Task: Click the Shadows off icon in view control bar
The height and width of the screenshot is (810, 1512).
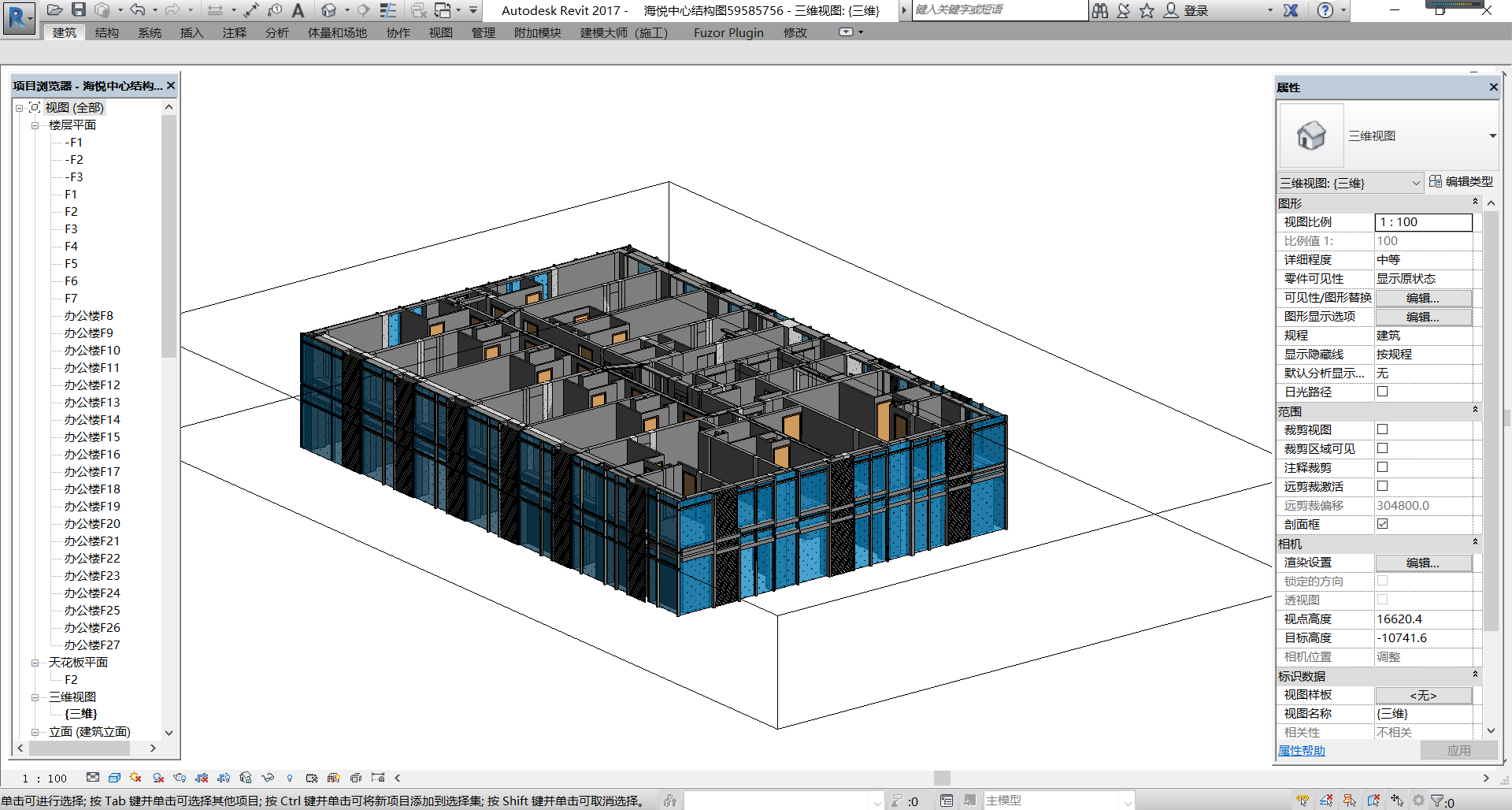Action: coord(158,778)
